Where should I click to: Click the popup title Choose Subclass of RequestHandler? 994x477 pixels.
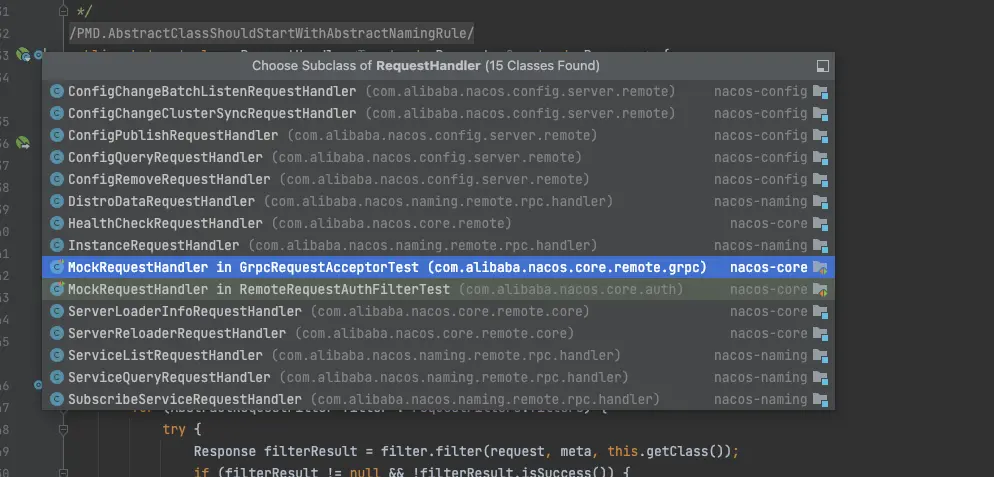[426, 66]
